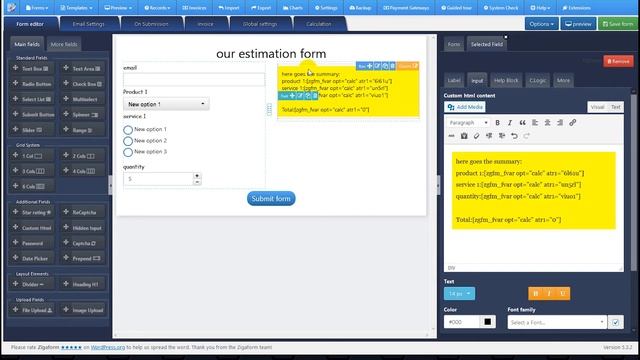Click the checkbox button beside Font family
Image resolution: width=640 pixels, height=360 pixels.
point(616,322)
